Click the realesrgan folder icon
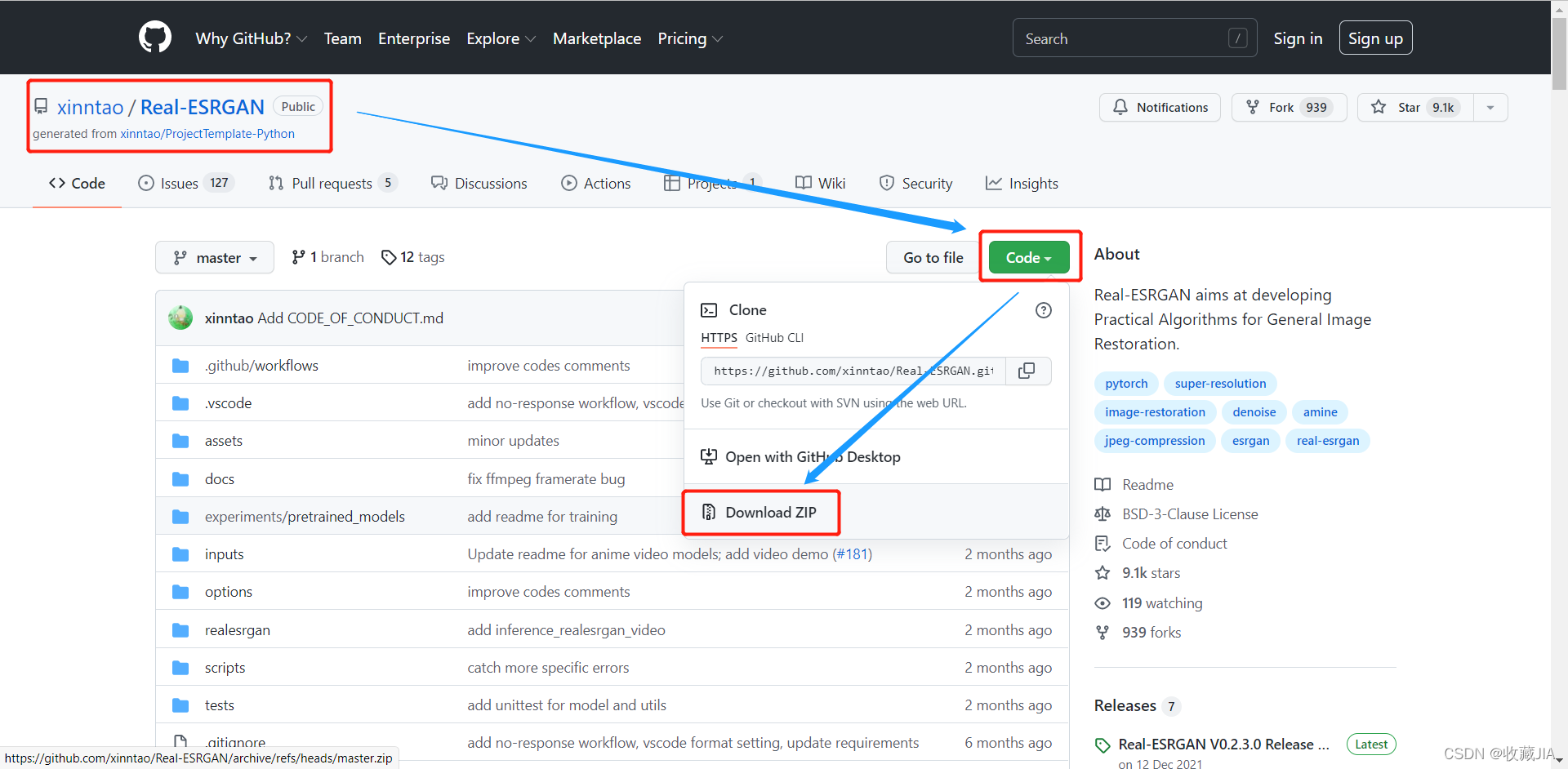The height and width of the screenshot is (769, 1568). 180,630
